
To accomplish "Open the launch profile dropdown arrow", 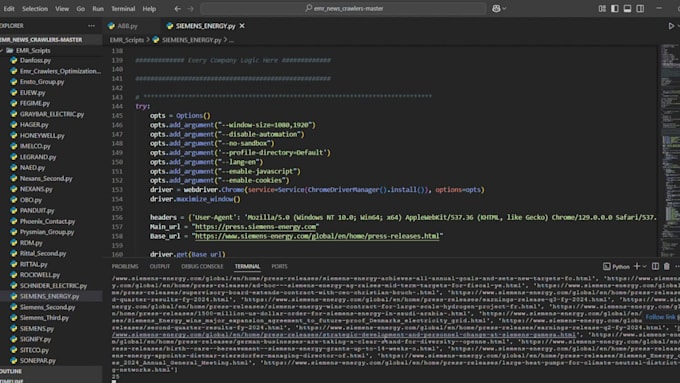I will (644, 266).
